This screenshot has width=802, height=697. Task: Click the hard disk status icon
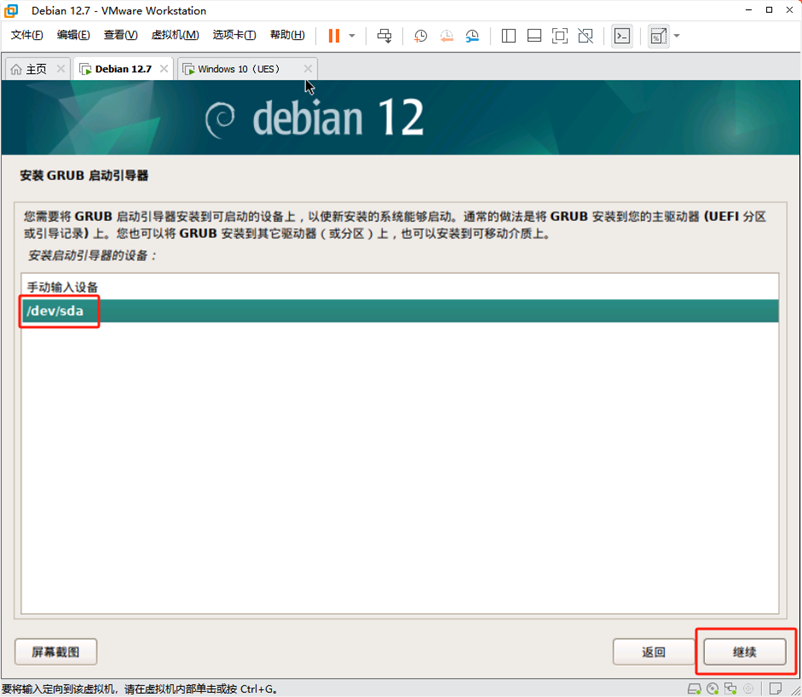coord(695,689)
